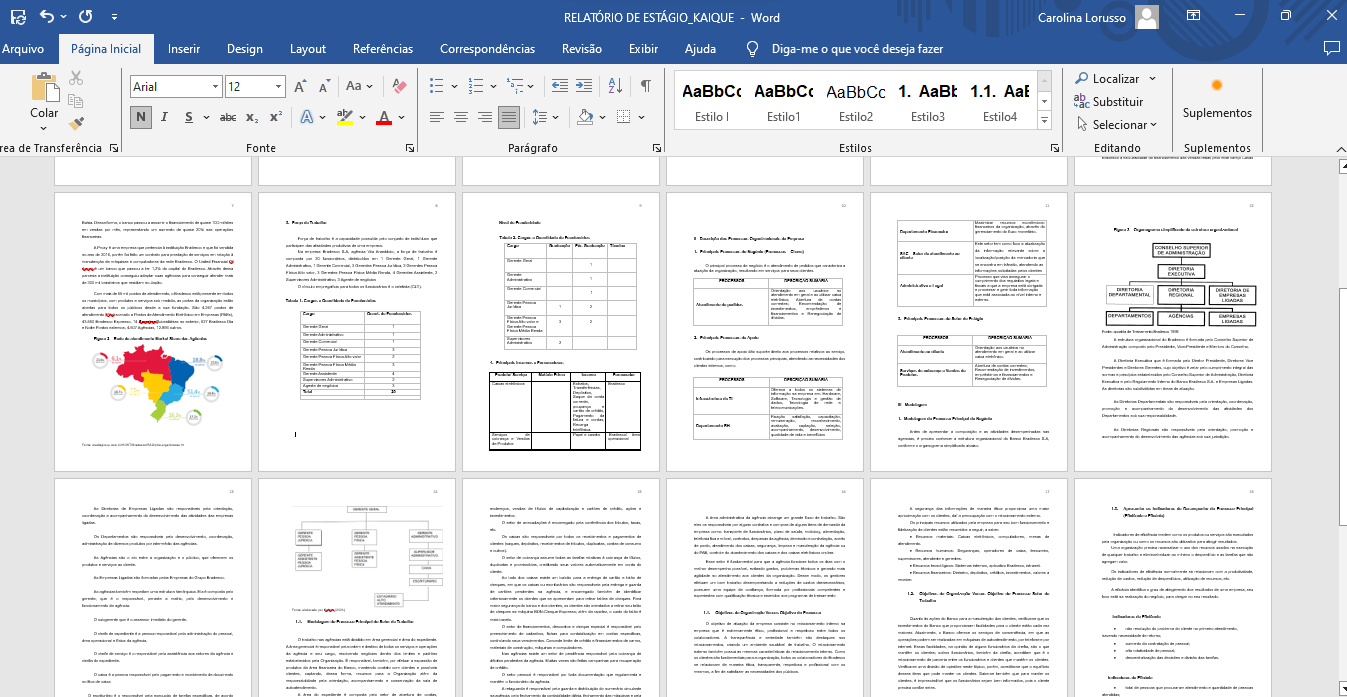The width and height of the screenshot is (1347, 697).
Task: Switch to the Referências tab
Action: tap(383, 48)
